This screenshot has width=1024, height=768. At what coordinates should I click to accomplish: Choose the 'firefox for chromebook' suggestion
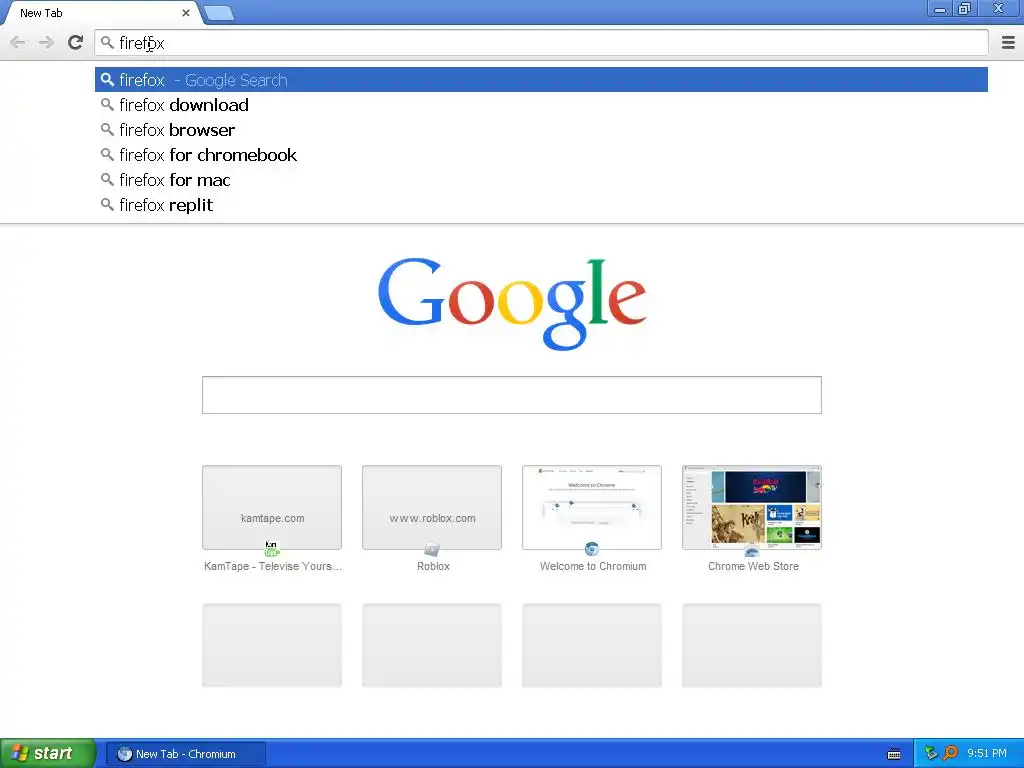click(541, 155)
